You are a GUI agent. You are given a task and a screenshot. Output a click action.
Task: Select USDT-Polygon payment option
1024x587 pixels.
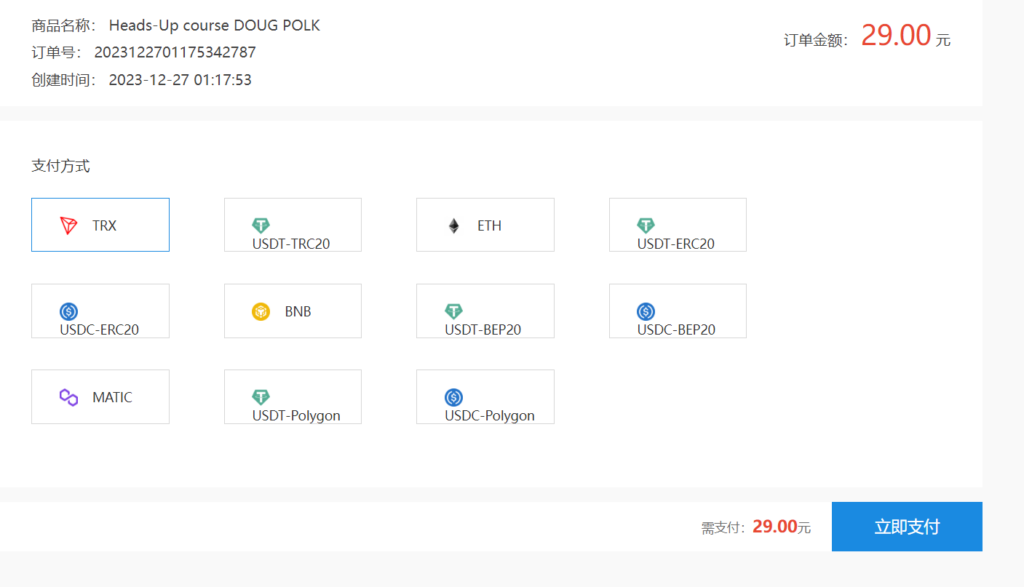tap(293, 397)
